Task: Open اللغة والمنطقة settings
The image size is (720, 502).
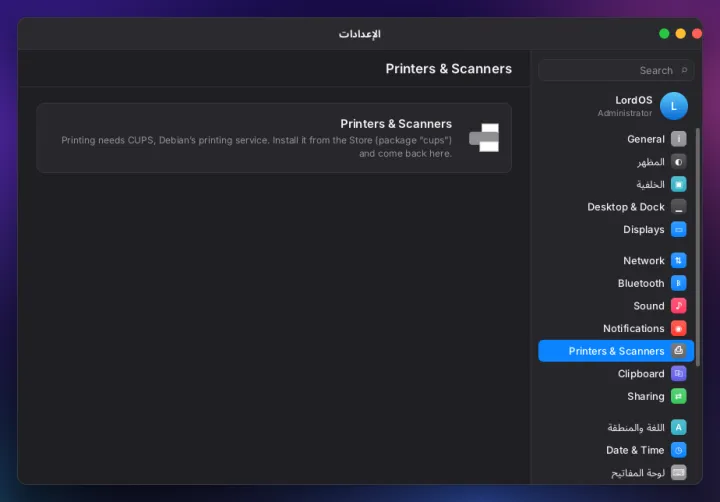Action: [616, 427]
